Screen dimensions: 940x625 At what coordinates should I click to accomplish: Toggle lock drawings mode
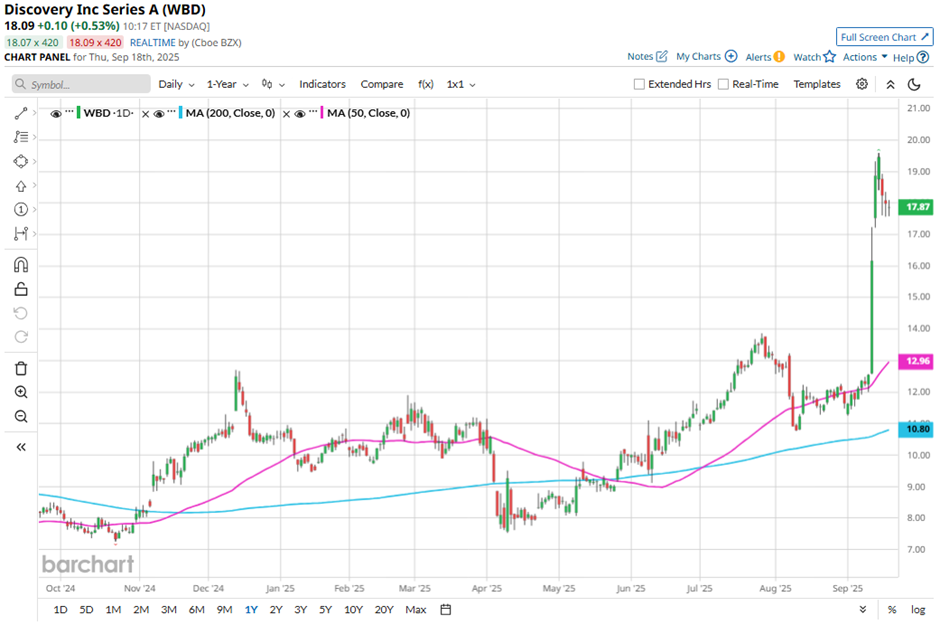[21, 289]
